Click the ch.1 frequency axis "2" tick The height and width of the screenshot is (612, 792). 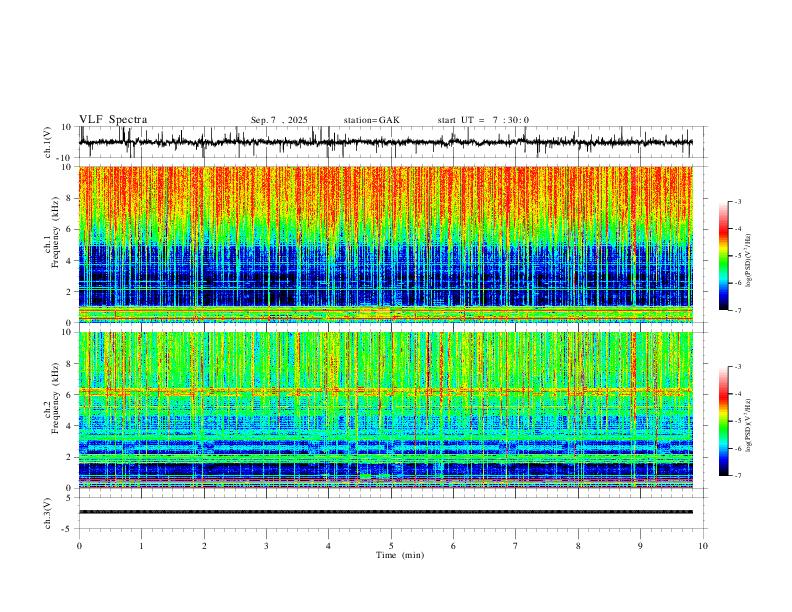coord(70,291)
